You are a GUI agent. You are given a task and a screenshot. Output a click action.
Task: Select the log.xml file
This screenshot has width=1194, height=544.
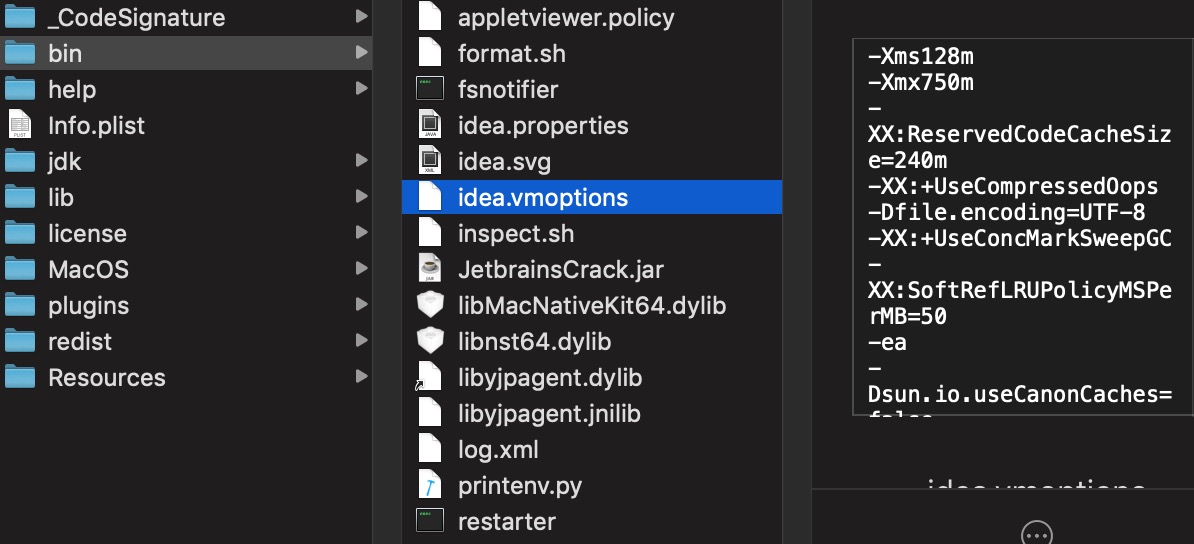click(592, 450)
